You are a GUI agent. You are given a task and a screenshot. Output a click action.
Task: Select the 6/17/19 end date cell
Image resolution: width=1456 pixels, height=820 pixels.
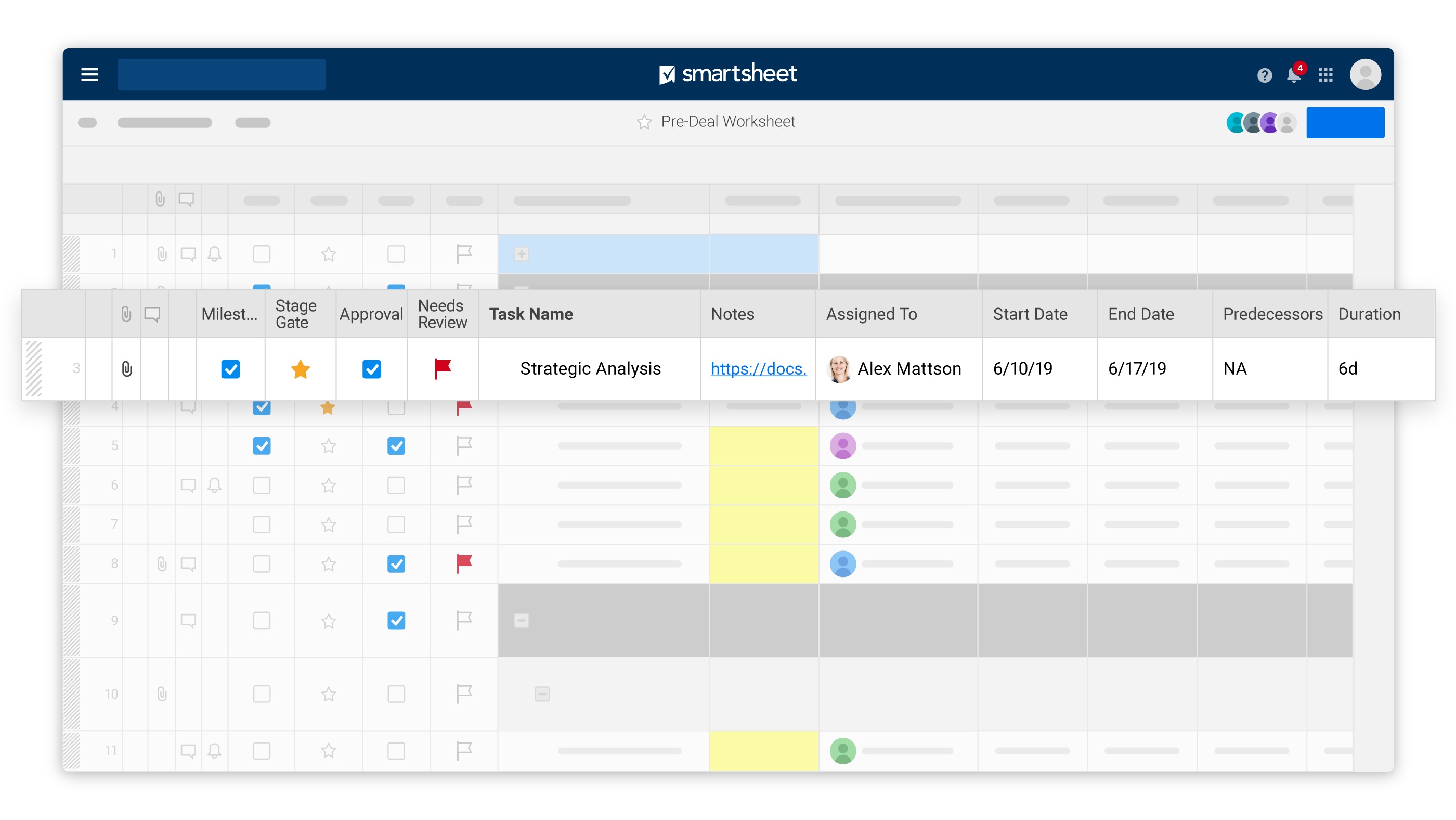point(1154,369)
